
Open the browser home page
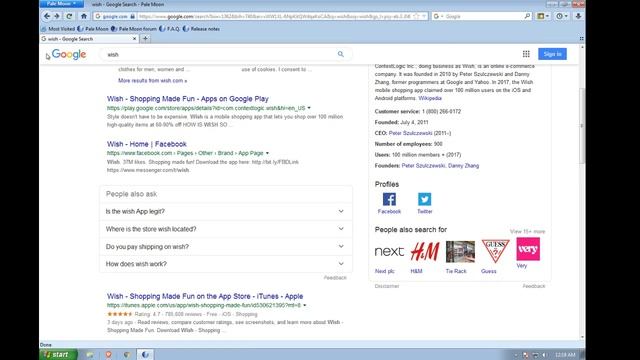pos(84,16)
